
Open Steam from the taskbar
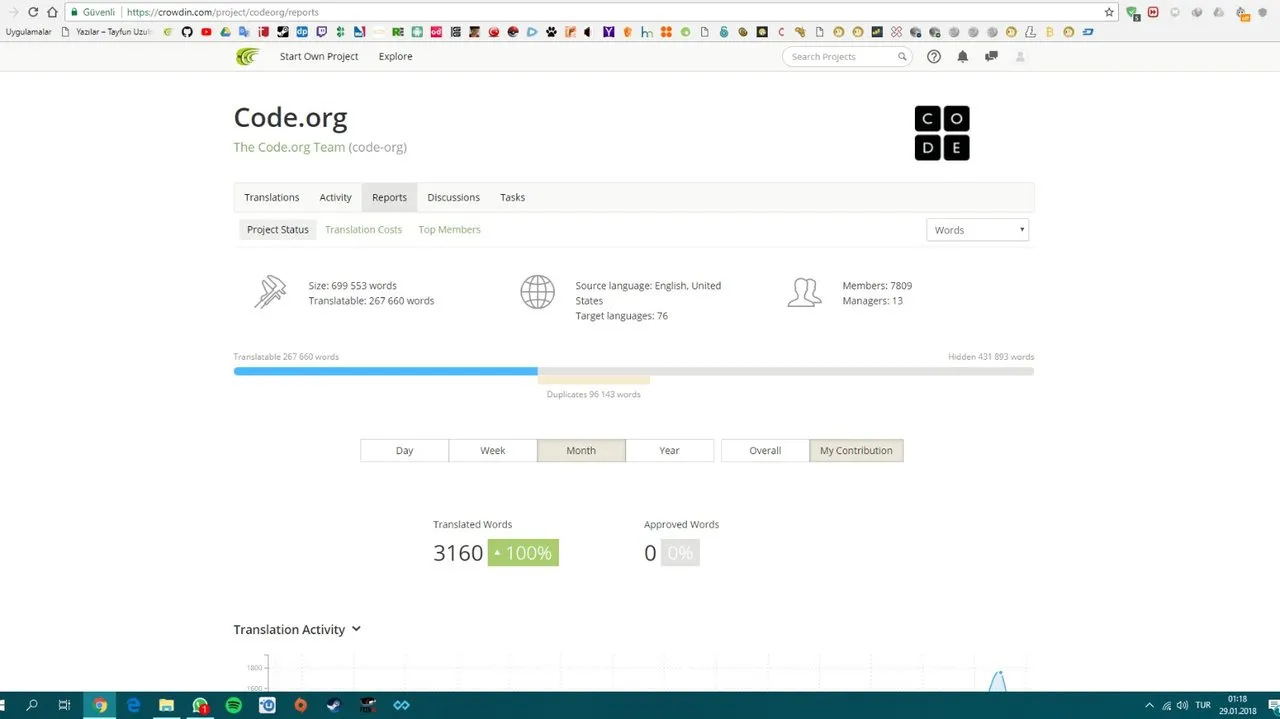[x=333, y=705]
